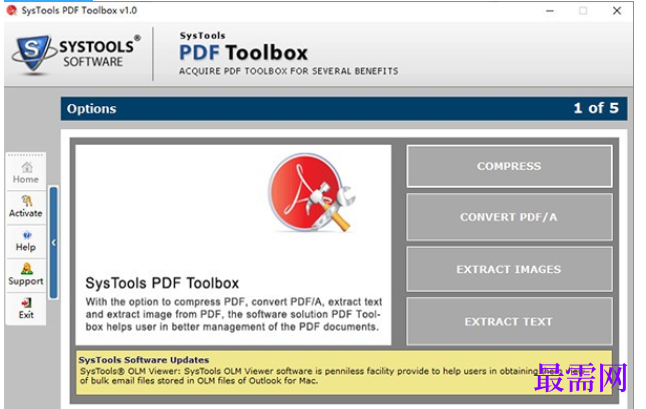This screenshot has height=409, width=646.
Task: Open the Help sidebar item
Action: click(26, 241)
